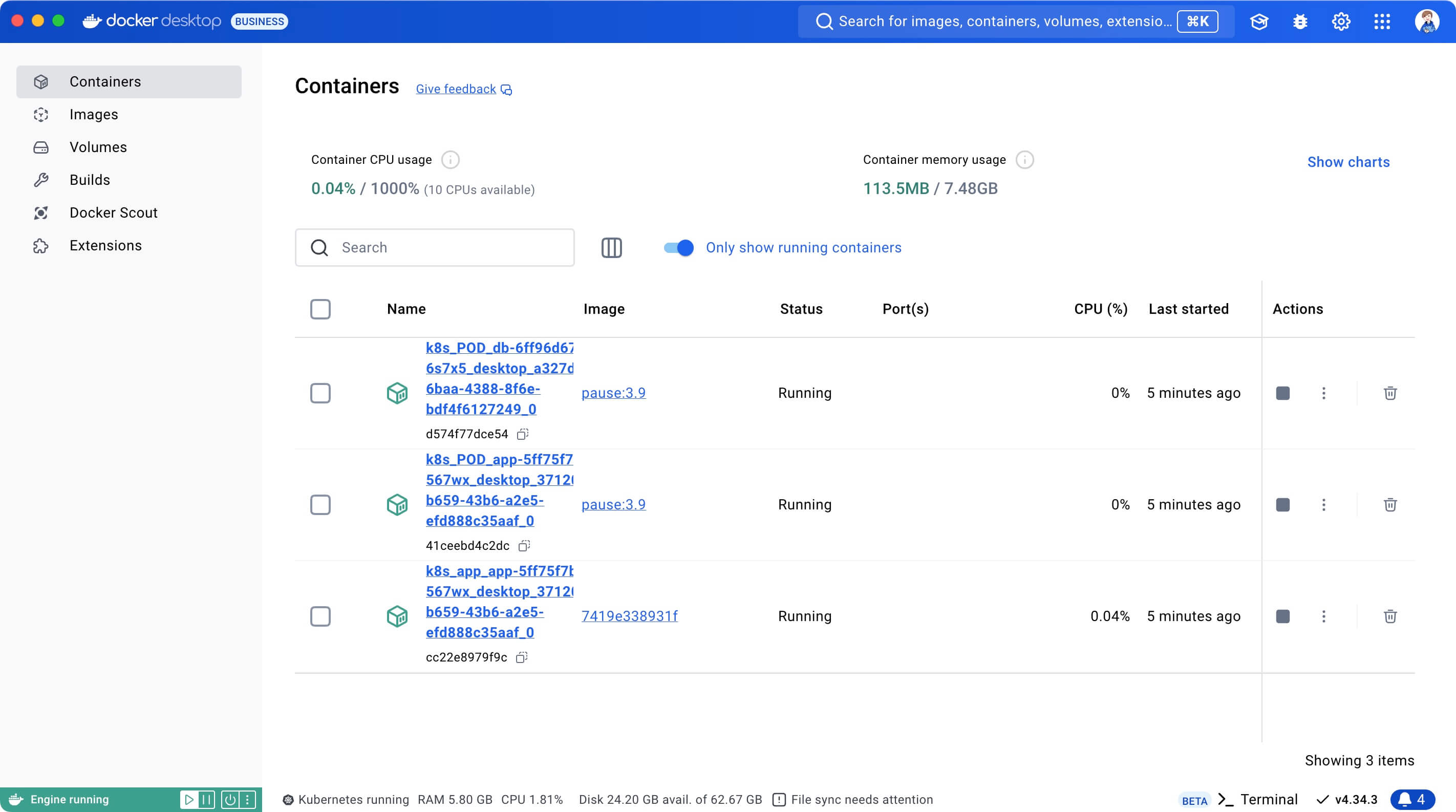Click the Builds sidebar icon
This screenshot has width=1456, height=812.
40,180
